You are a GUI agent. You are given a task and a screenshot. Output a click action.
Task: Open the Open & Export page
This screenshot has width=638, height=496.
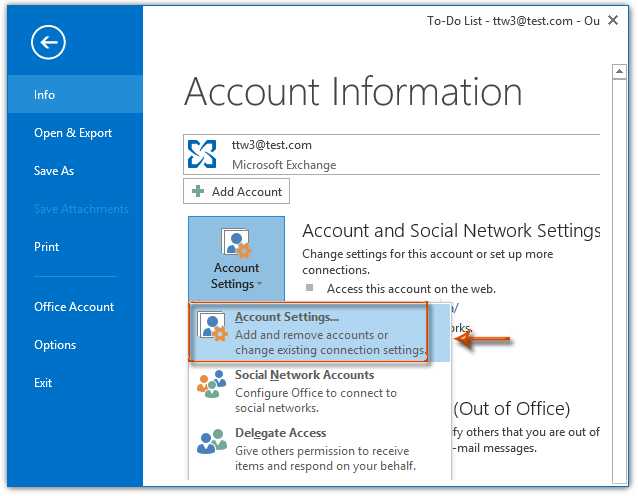73,133
